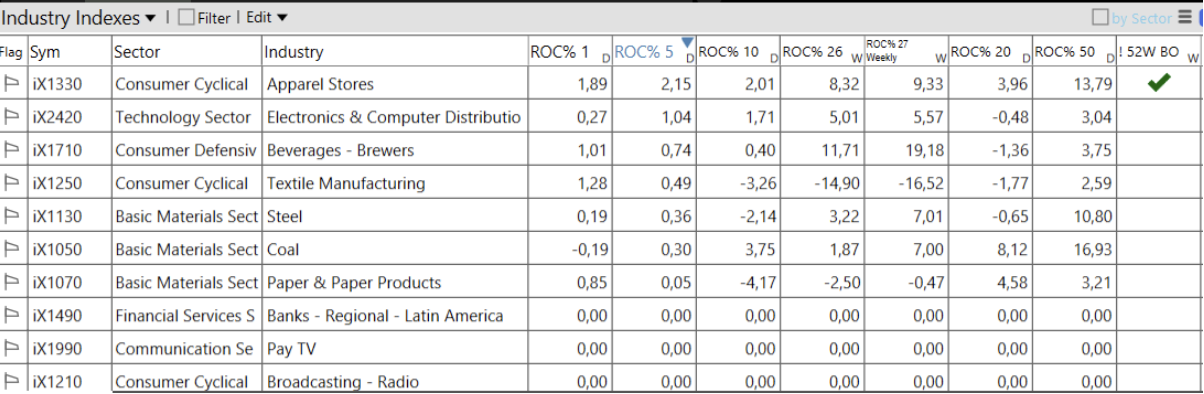
Task: Flag the iX1490 Banks Regional row
Action: 12,315
